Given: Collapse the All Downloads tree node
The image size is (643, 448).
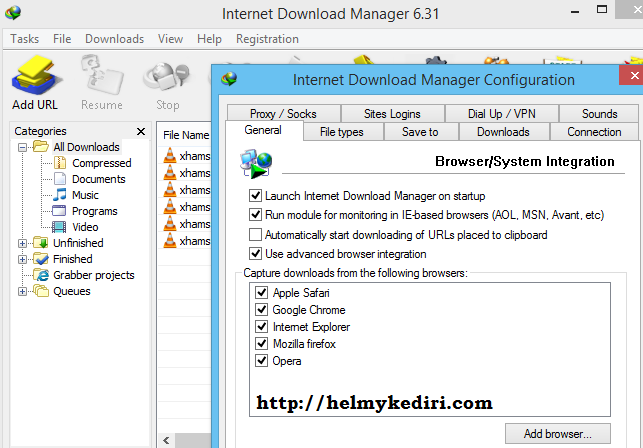Looking at the screenshot, I should tap(23, 147).
